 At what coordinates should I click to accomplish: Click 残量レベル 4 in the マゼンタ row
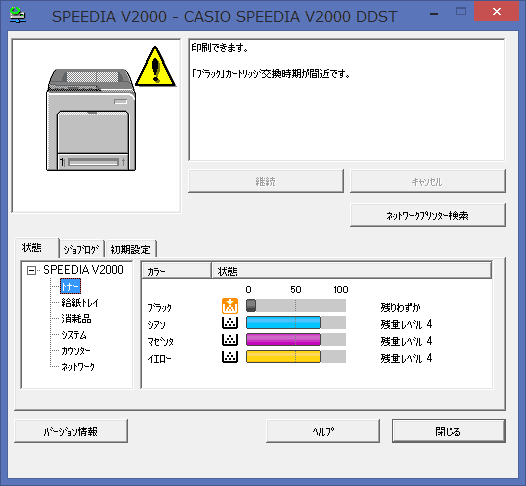click(406, 341)
